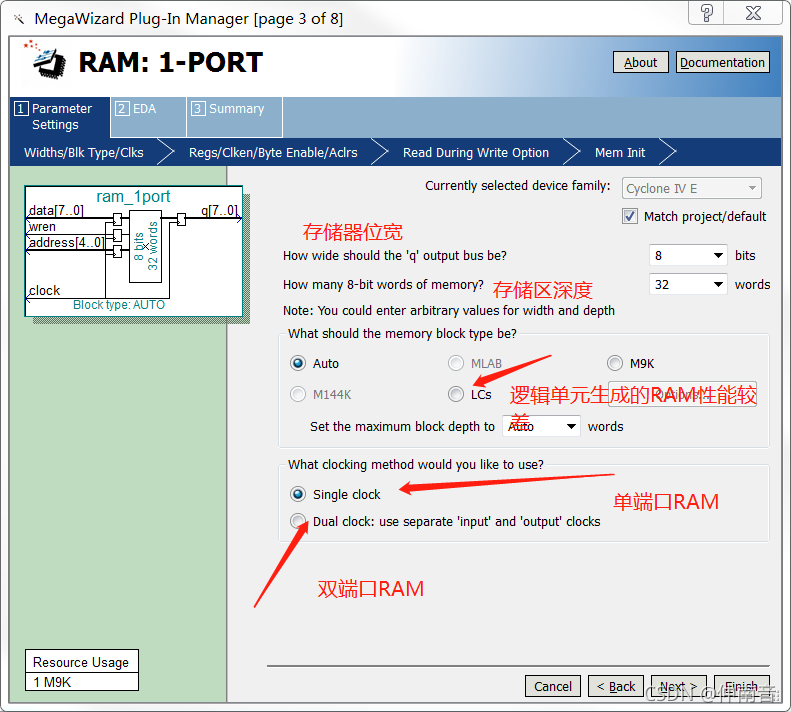Select Single clock option

298,494
